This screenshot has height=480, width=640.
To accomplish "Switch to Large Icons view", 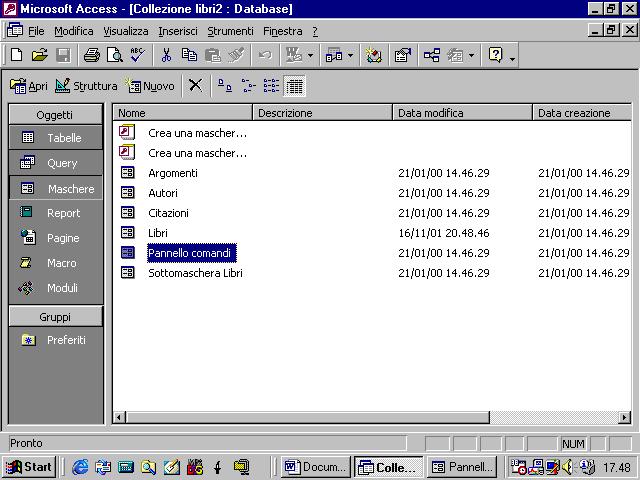I will (224, 85).
